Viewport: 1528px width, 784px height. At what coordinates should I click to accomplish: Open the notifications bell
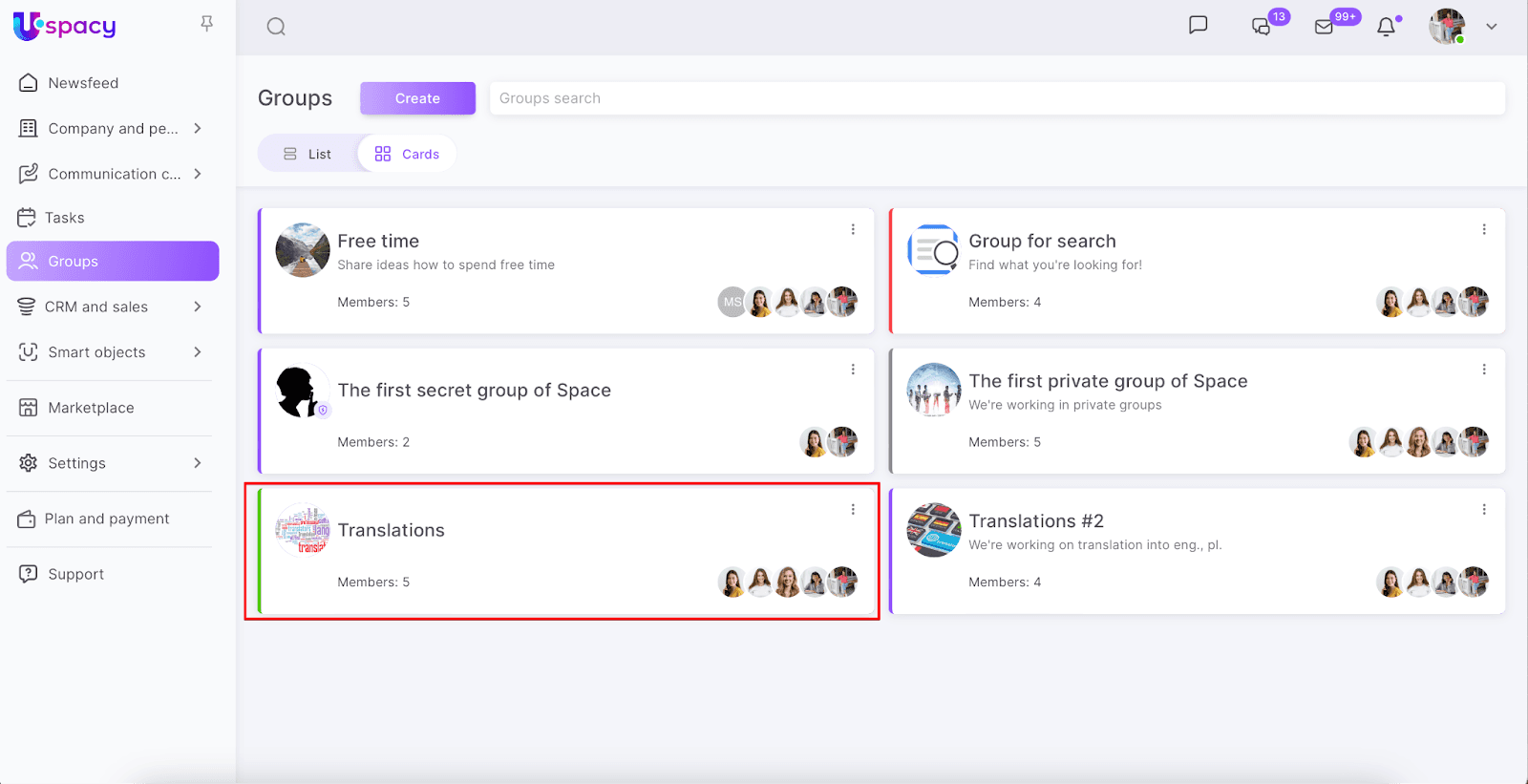[x=1386, y=27]
